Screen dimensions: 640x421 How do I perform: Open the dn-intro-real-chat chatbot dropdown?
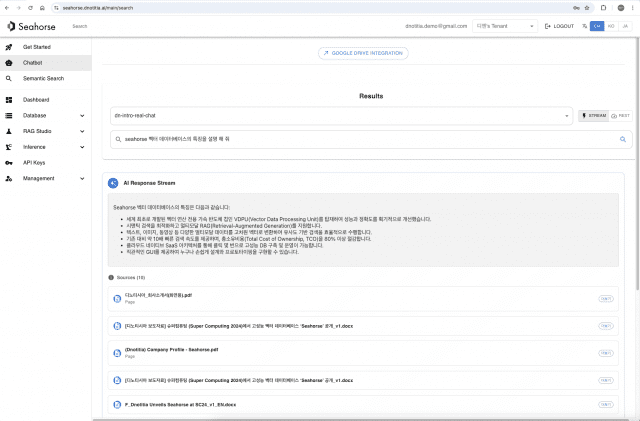(342, 115)
